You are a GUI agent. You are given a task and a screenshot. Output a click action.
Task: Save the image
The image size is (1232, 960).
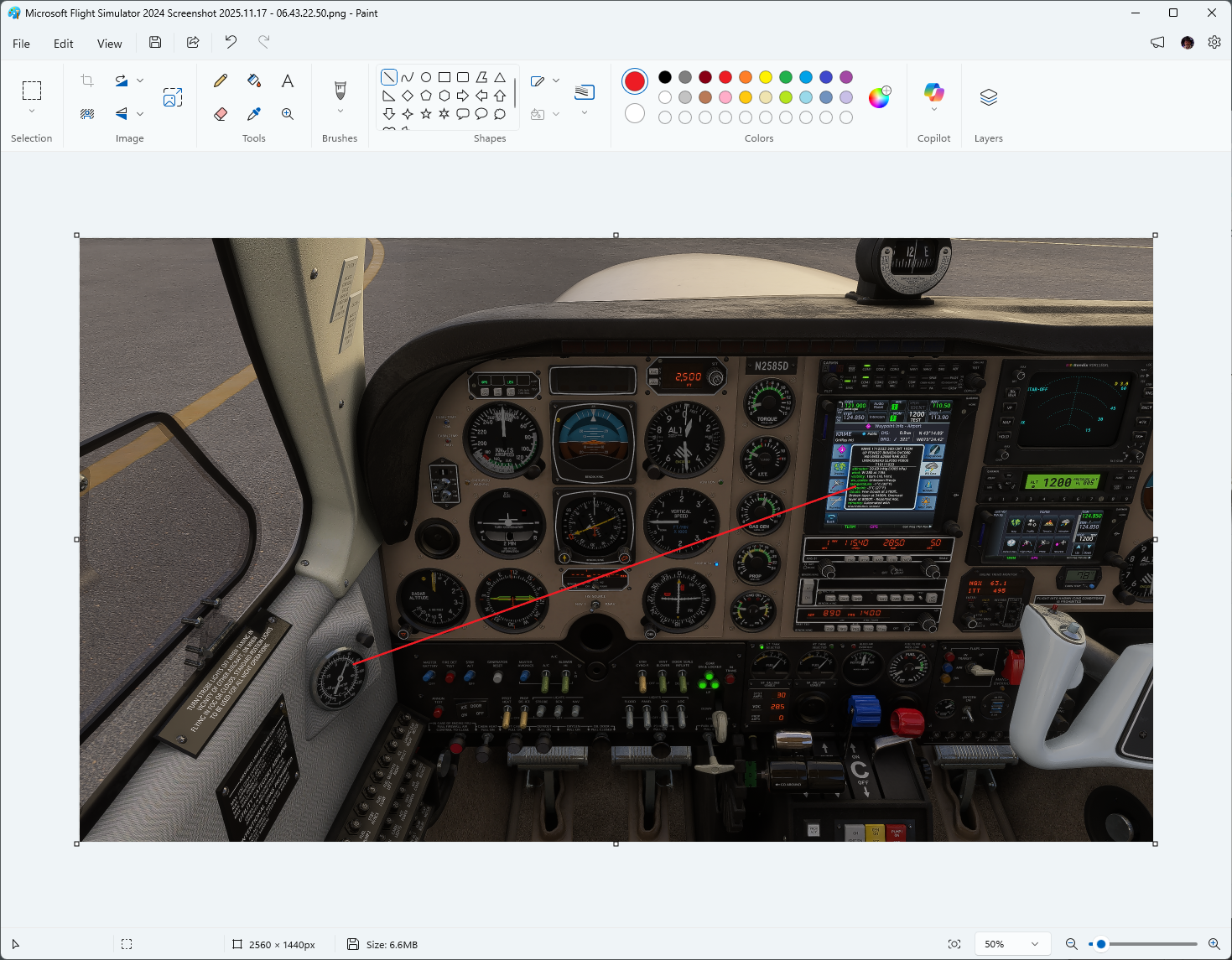coord(154,42)
